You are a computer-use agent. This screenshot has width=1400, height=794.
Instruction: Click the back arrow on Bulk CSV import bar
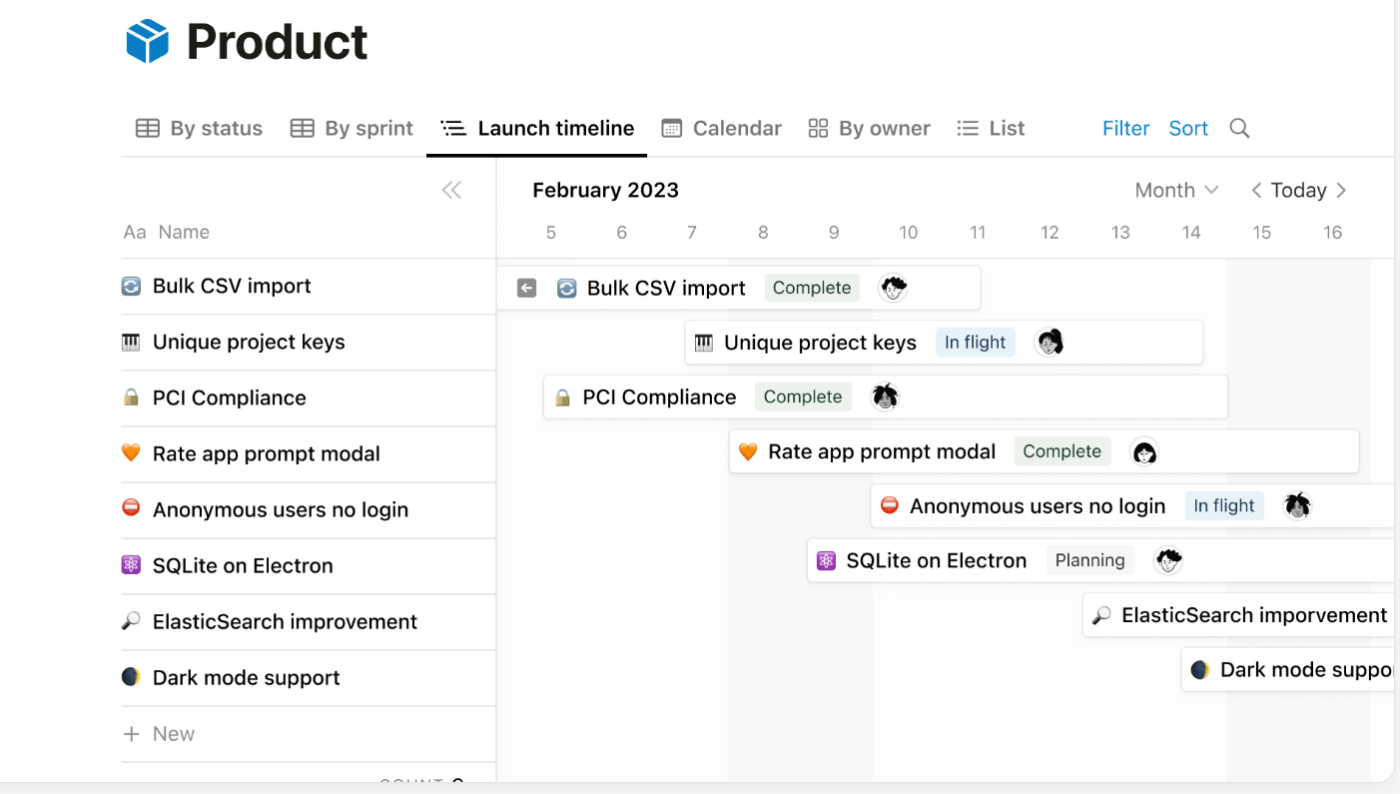(x=527, y=288)
